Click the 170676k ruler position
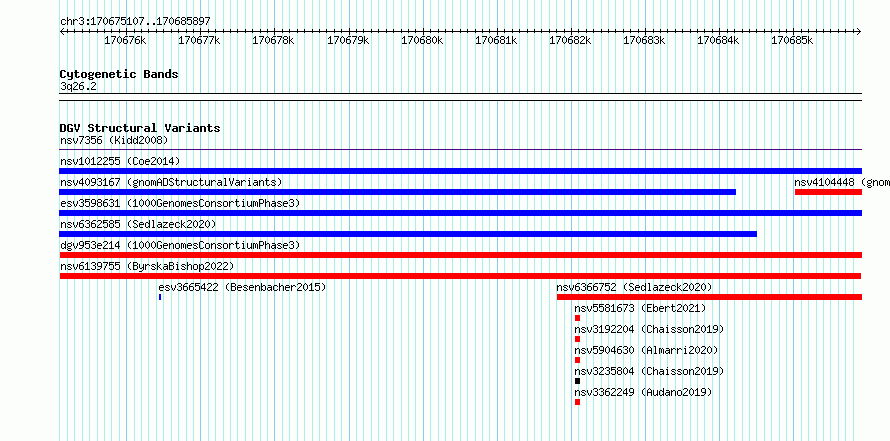The image size is (890, 441). click(125, 40)
